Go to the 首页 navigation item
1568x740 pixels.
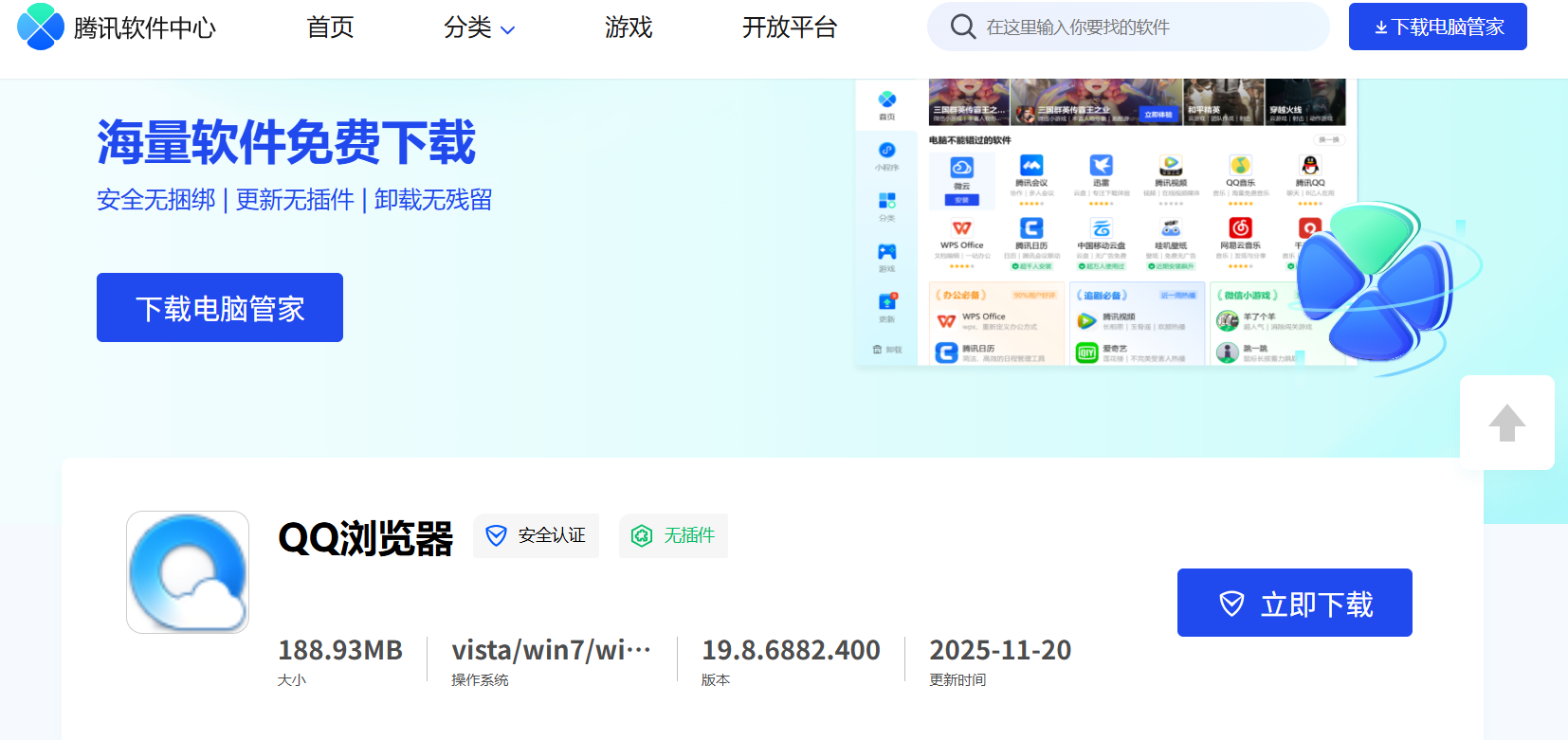(x=330, y=27)
